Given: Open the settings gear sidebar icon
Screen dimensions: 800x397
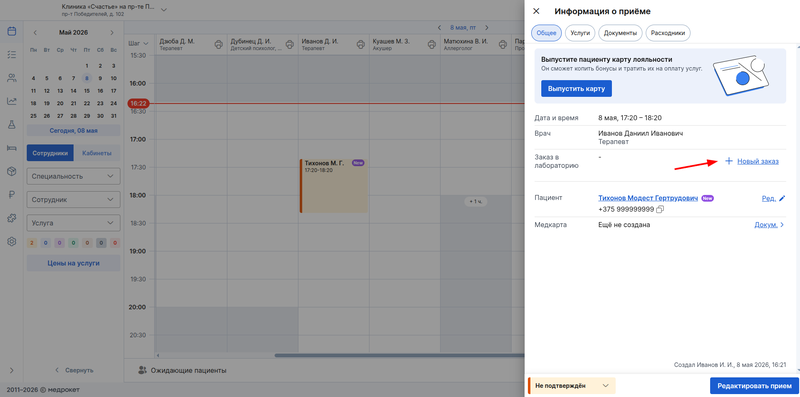Looking at the screenshot, I should pos(11,241).
